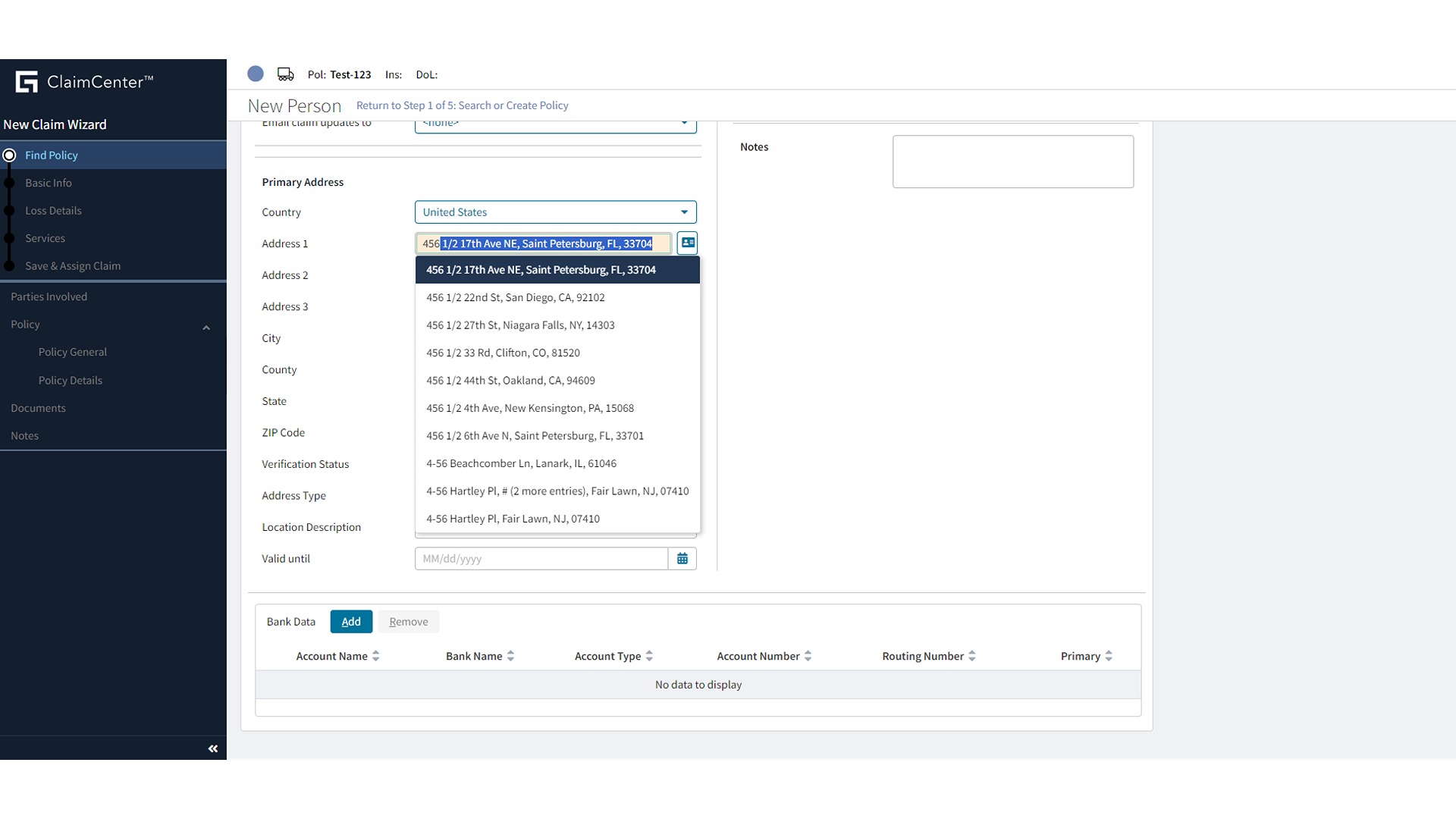Click the ClaimCenter logo icon
The width and height of the screenshot is (1456, 819).
point(27,82)
